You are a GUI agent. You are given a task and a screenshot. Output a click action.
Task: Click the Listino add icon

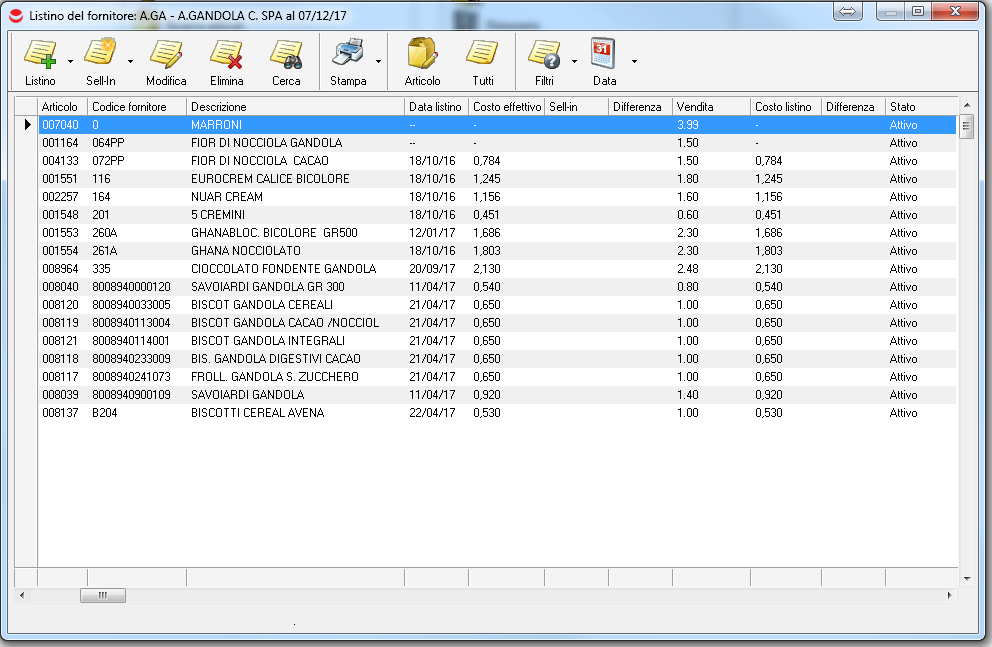tap(40, 55)
